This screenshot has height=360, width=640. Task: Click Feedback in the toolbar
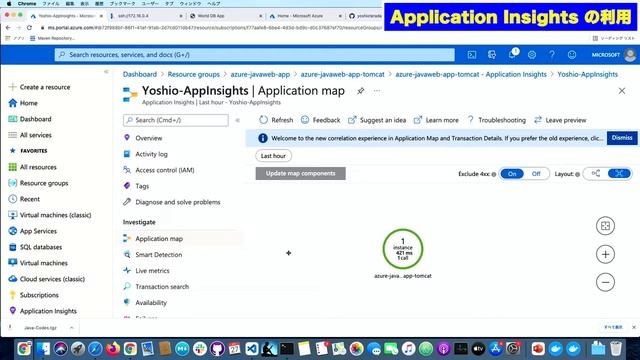[x=320, y=120]
